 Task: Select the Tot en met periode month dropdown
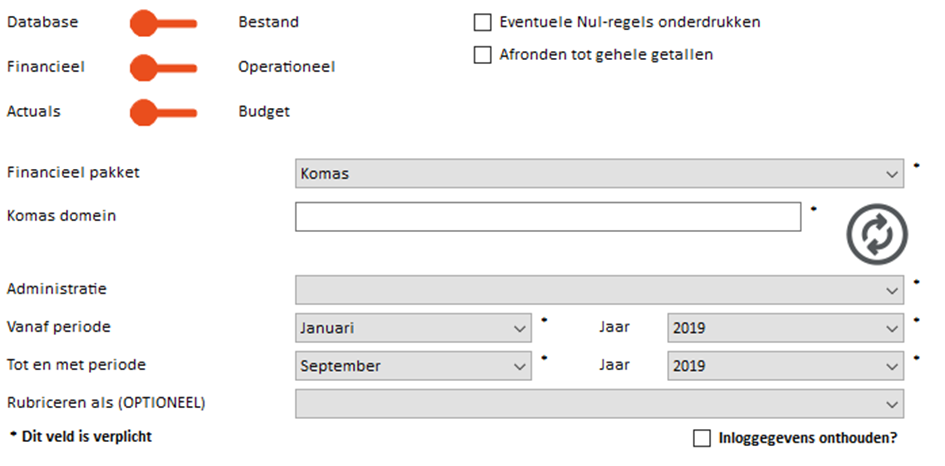(x=413, y=366)
